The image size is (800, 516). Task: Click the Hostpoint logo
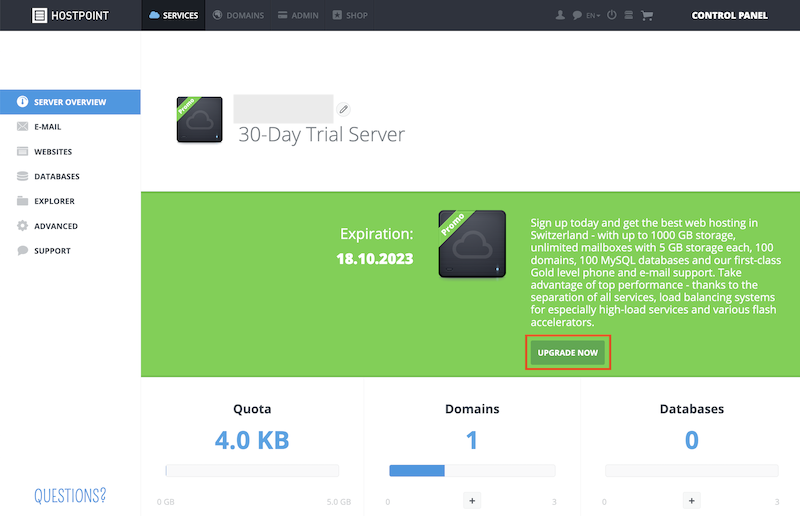pyautogui.click(x=70, y=15)
